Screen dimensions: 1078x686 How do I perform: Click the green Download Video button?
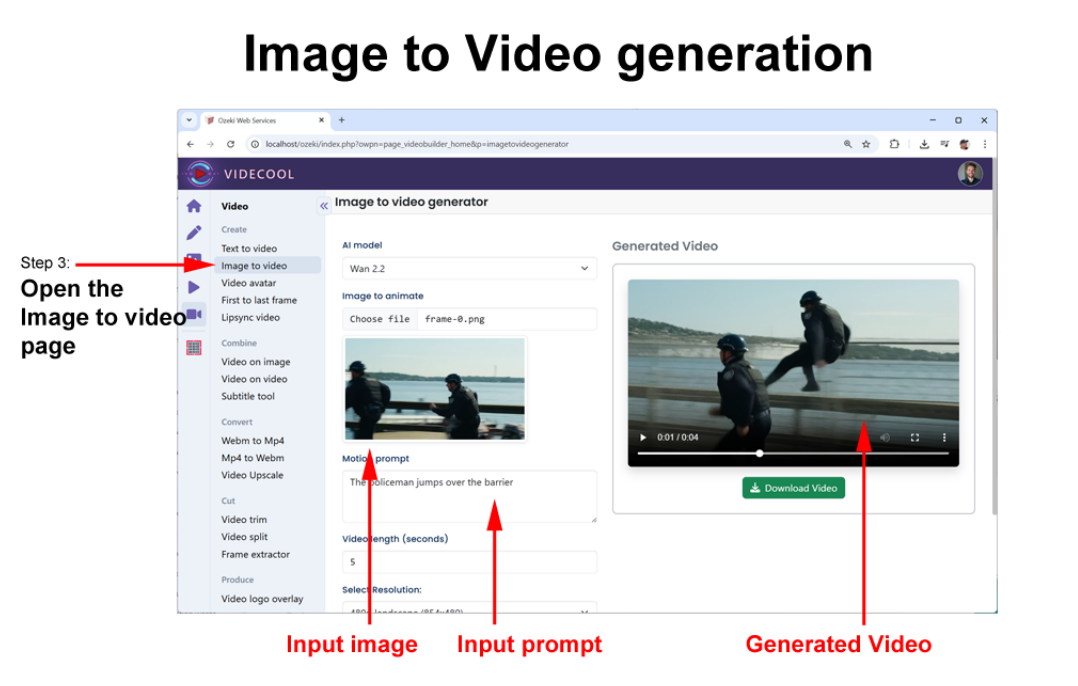[x=793, y=488]
